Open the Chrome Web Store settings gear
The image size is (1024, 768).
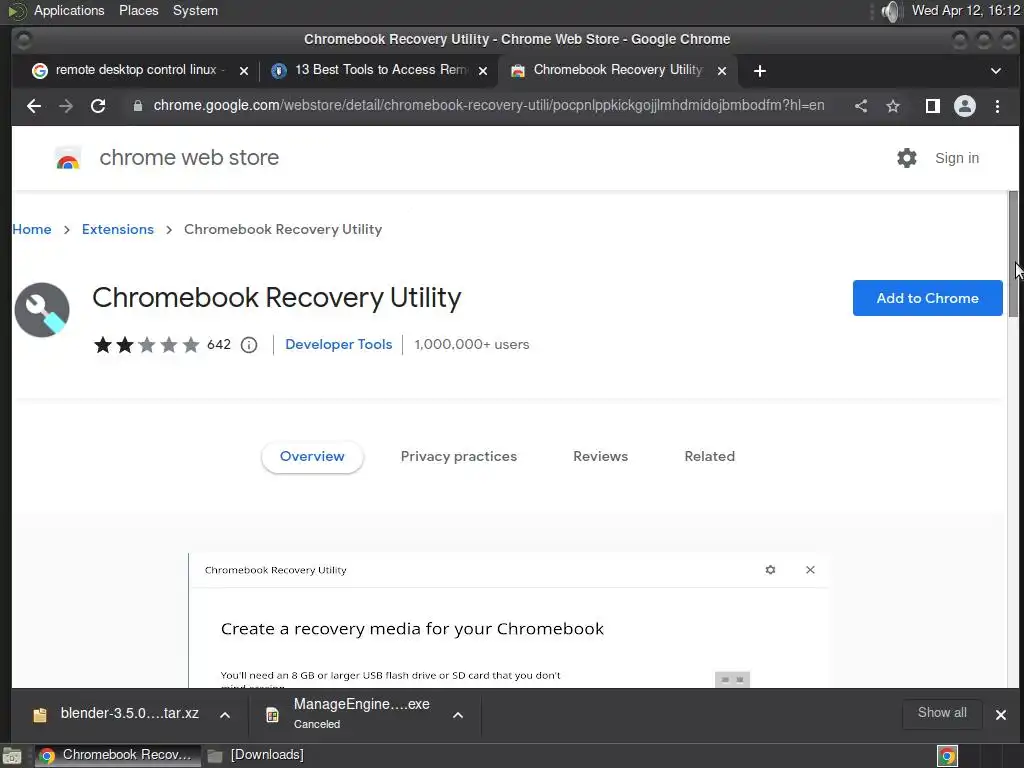click(906, 158)
